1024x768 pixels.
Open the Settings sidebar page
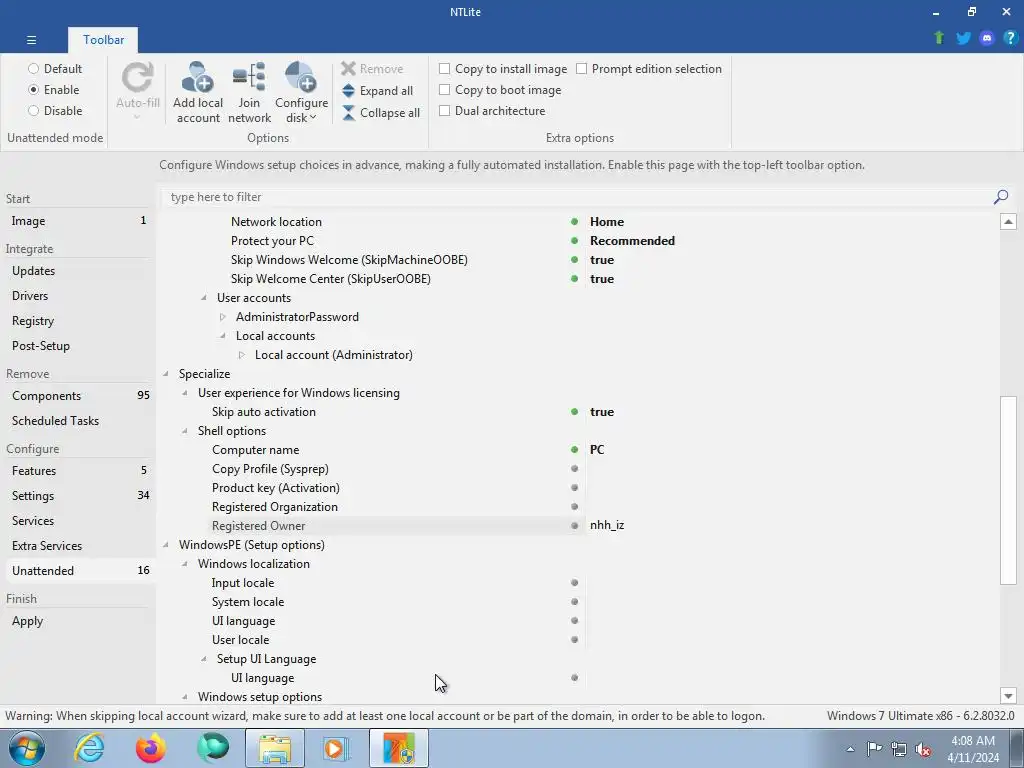pyautogui.click(x=78, y=496)
